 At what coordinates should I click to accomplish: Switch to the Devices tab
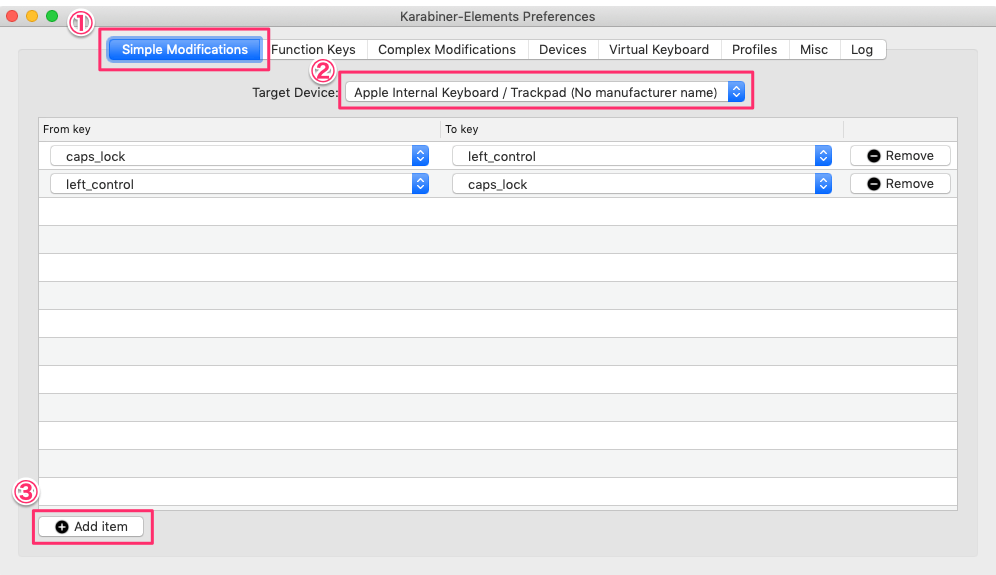(563, 50)
